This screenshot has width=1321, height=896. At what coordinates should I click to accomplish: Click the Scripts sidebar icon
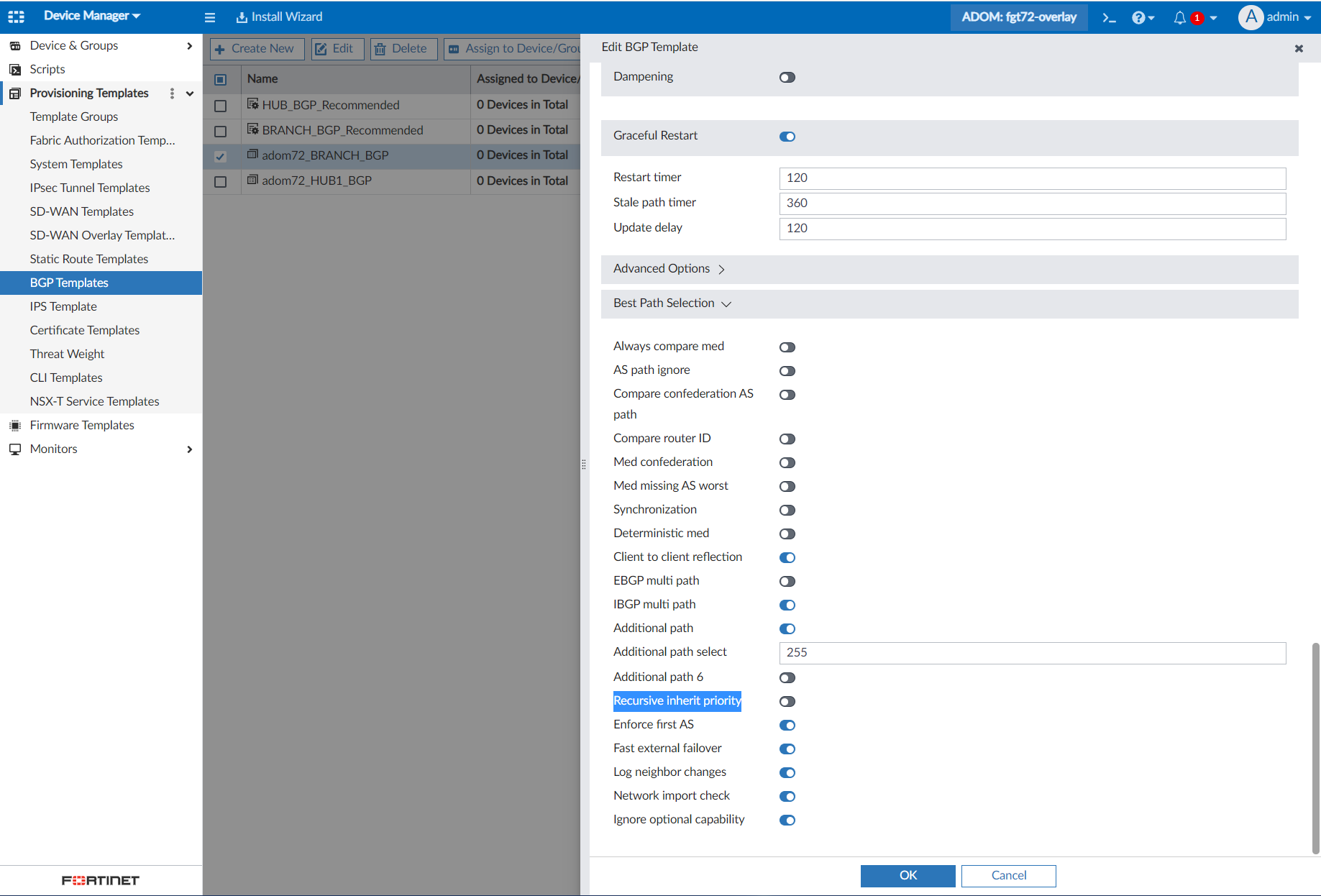[15, 70]
